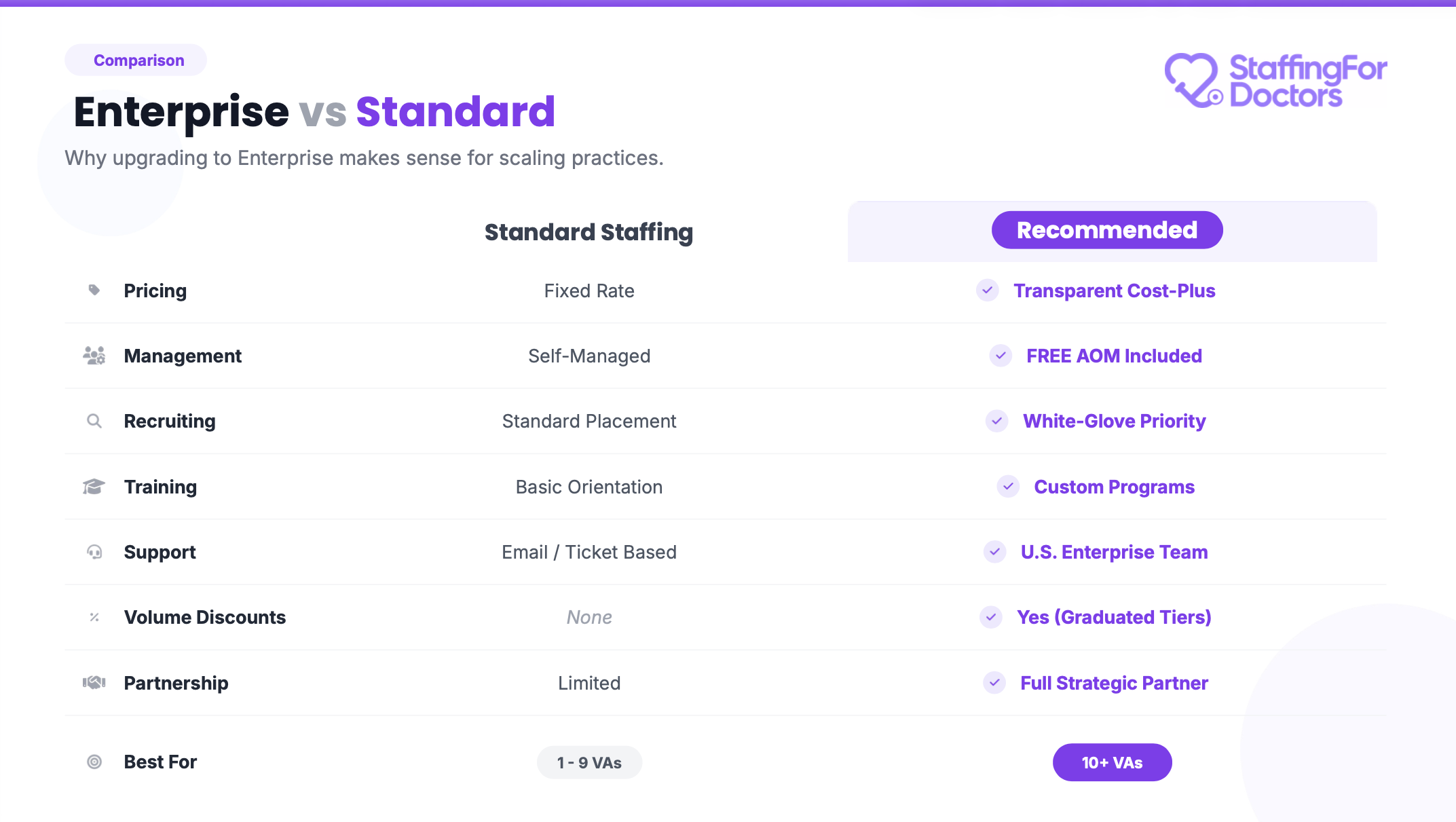Click the magnifier icon beside Recruiting
Image resolution: width=1456 pixels, height=822 pixels.
coord(94,421)
